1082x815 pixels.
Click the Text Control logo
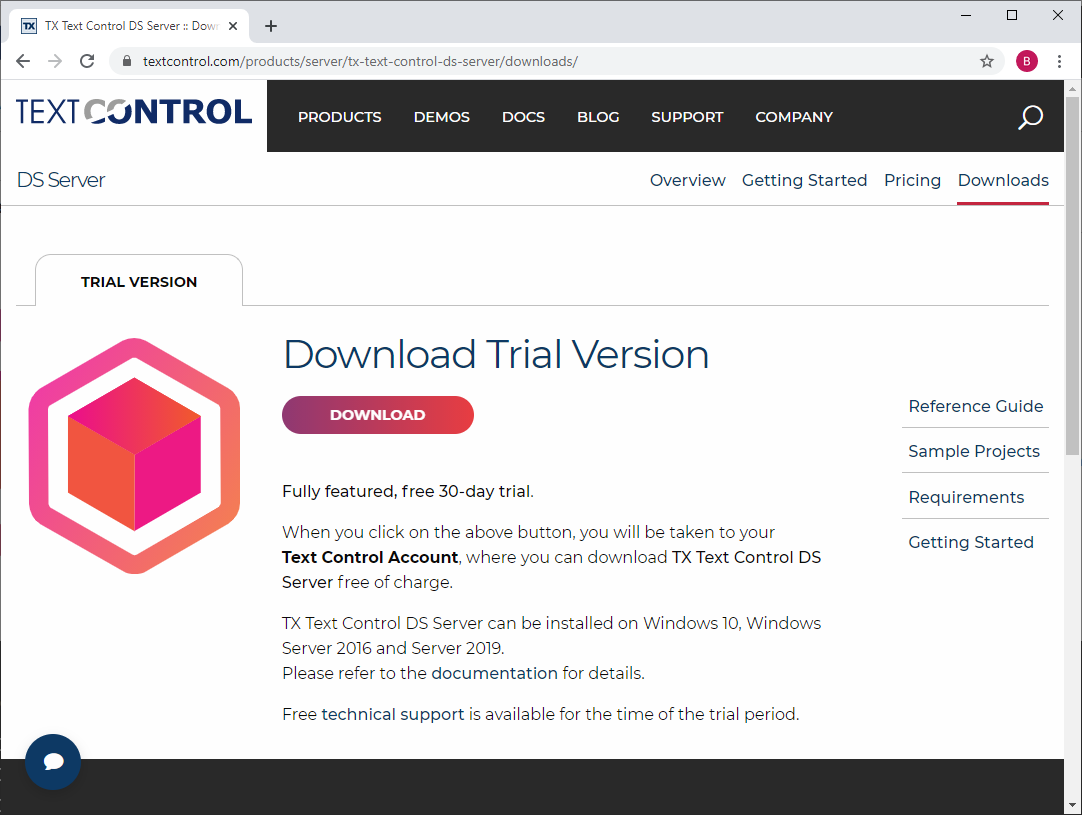pyautogui.click(x=134, y=112)
